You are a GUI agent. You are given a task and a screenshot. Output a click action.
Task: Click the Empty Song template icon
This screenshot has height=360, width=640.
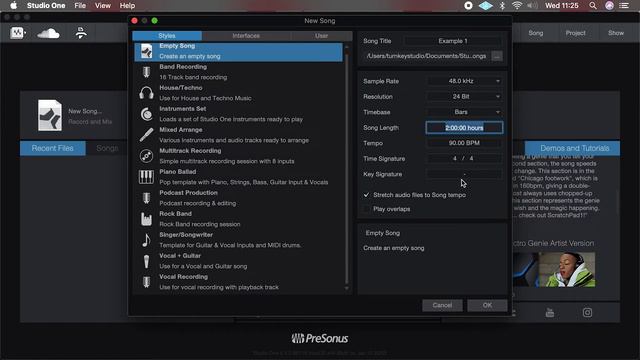146,51
